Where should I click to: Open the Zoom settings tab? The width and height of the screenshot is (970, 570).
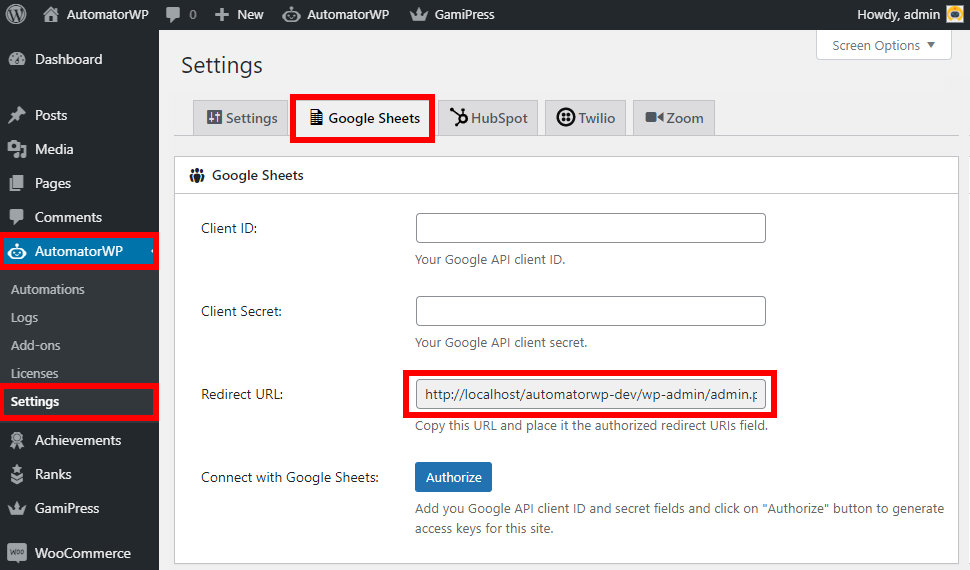click(674, 118)
